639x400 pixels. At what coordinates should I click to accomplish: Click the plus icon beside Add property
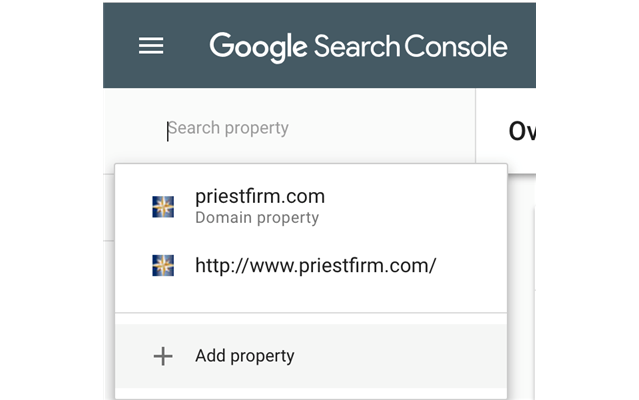tap(162, 356)
